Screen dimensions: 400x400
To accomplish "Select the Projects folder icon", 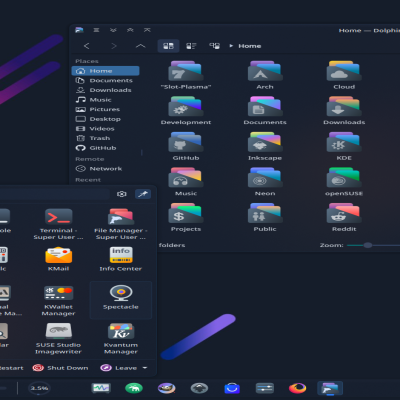I will tap(186, 218).
